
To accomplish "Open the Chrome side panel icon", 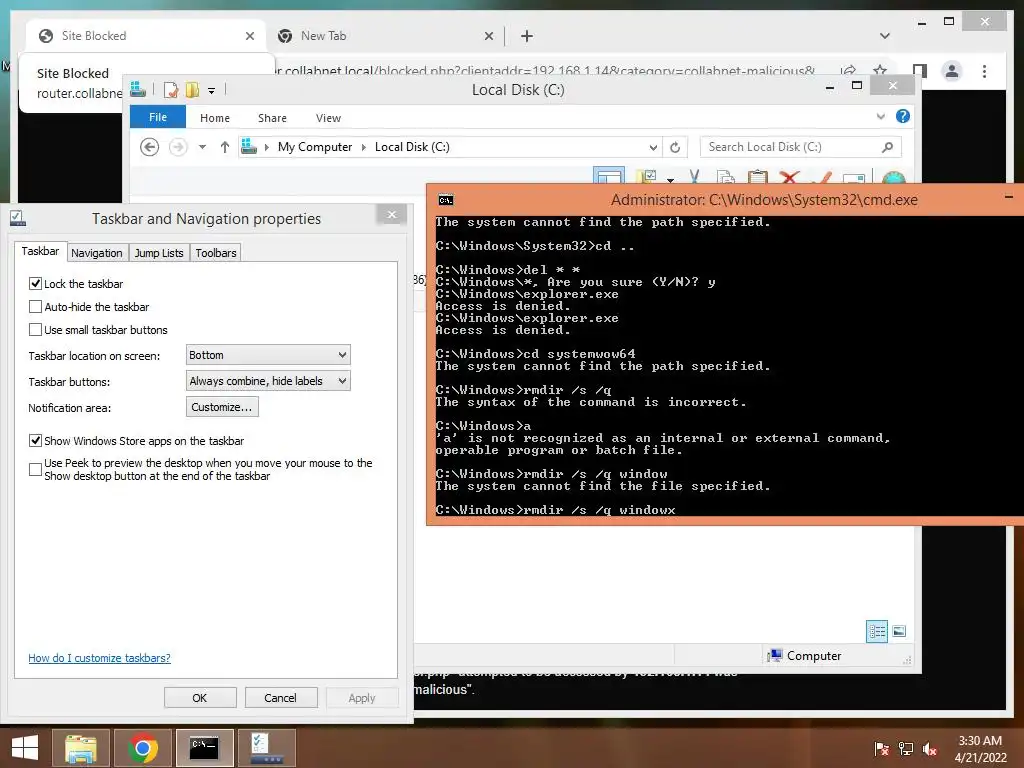I will click(920, 71).
